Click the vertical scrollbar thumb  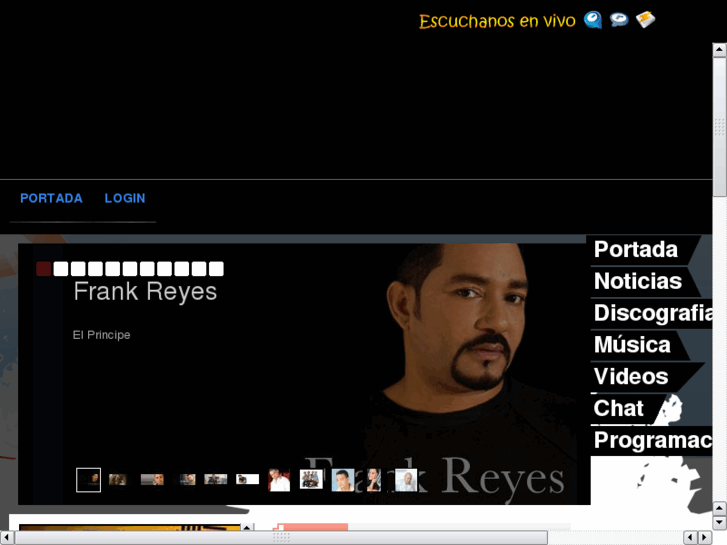[719, 127]
